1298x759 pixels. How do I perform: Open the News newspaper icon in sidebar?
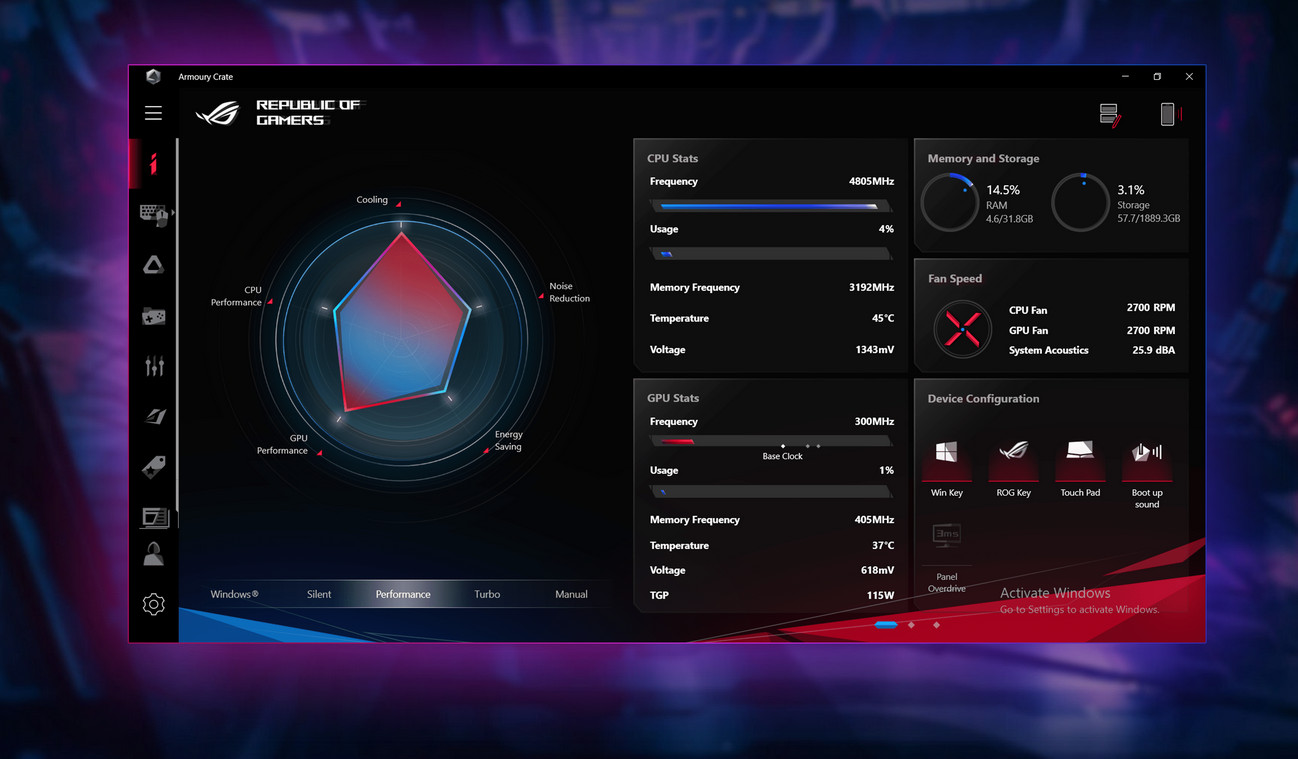(x=155, y=517)
